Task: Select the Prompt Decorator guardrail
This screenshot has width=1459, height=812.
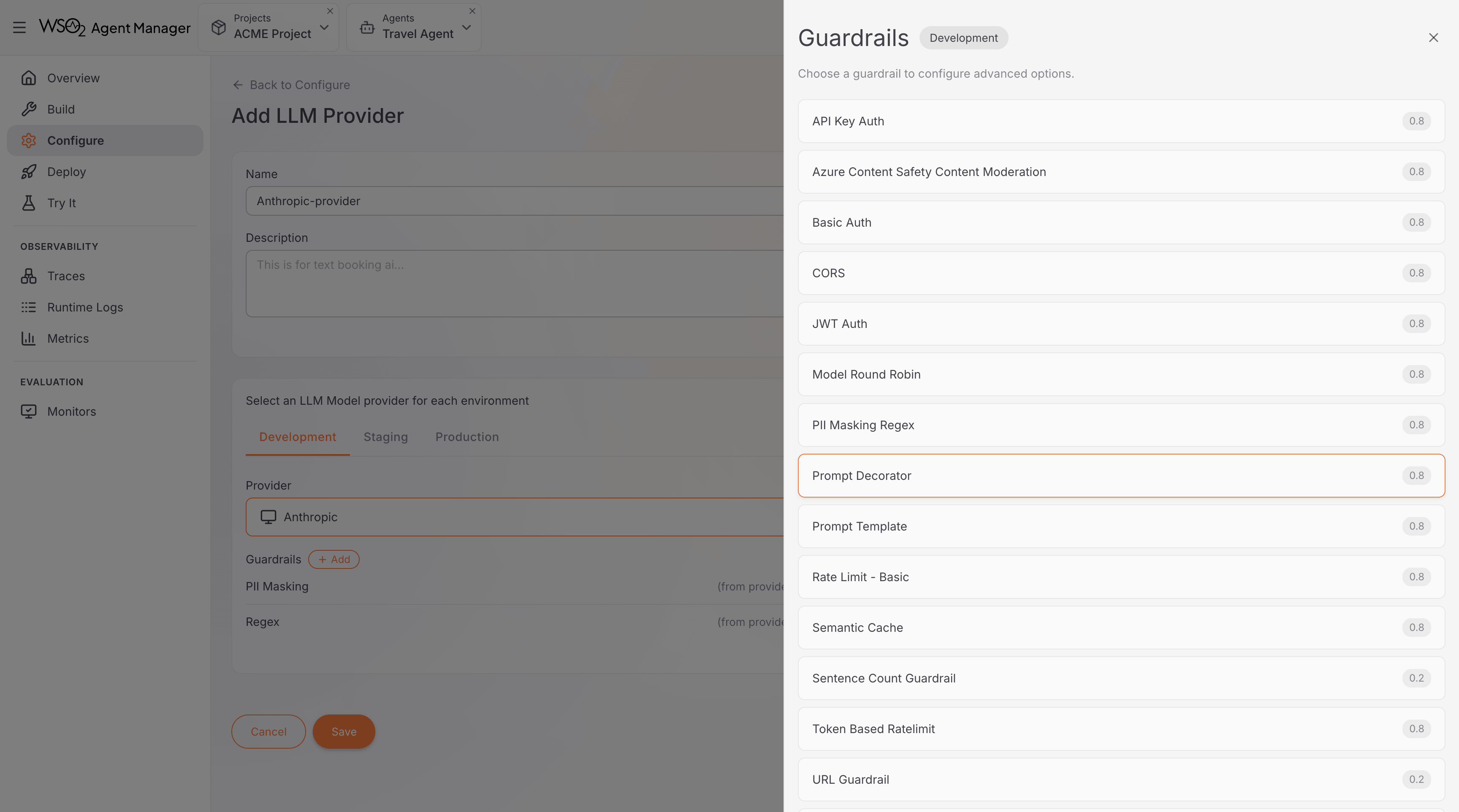Action: pos(1121,476)
